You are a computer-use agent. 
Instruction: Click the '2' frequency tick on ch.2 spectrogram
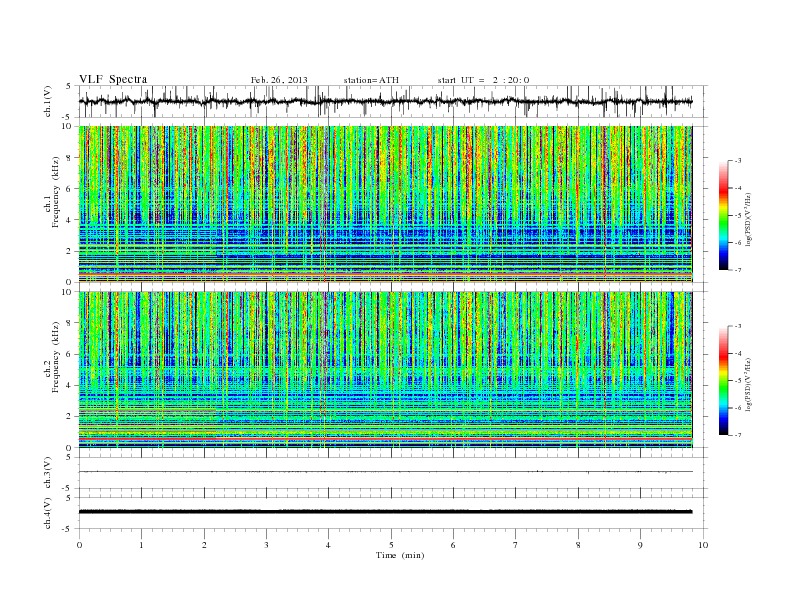pos(69,417)
